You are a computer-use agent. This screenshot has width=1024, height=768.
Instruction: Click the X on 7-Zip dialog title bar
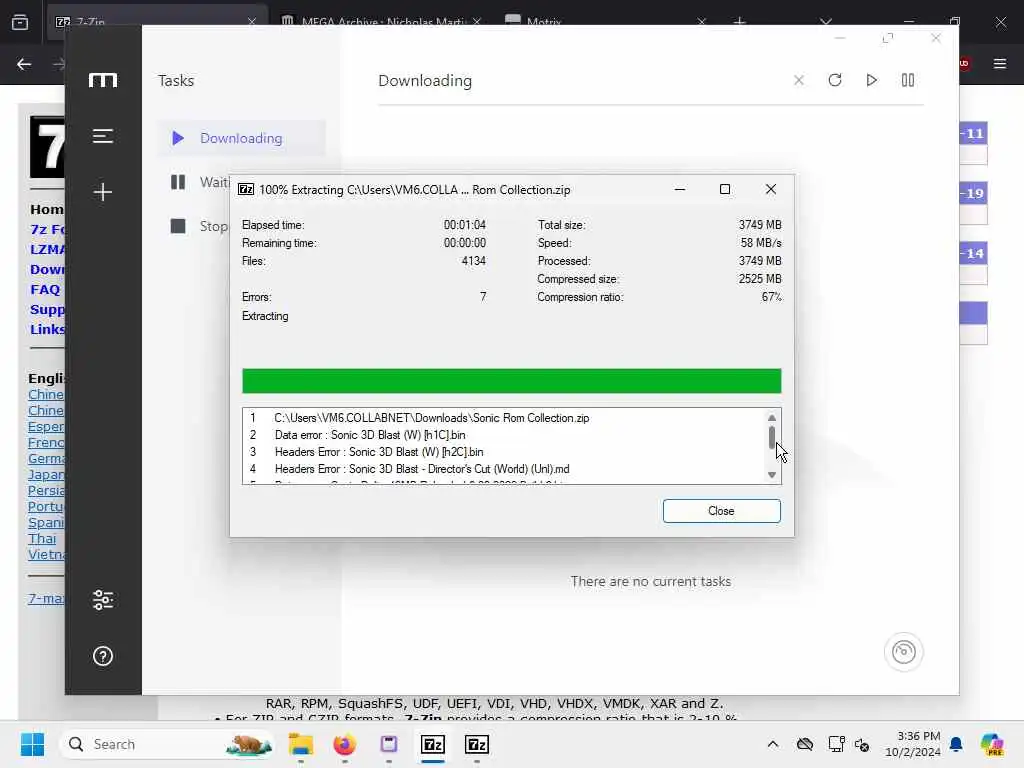(x=771, y=189)
